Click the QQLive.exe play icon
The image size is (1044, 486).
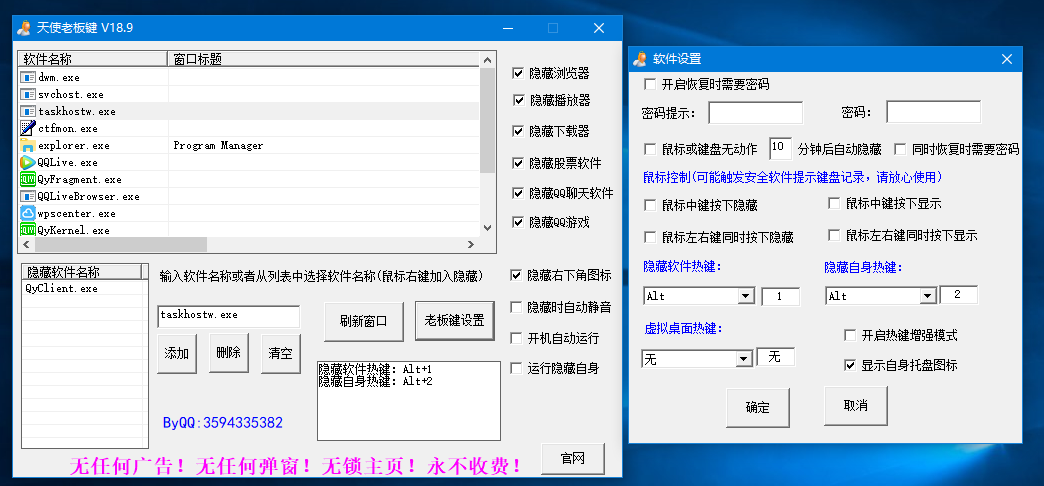[x=28, y=162]
